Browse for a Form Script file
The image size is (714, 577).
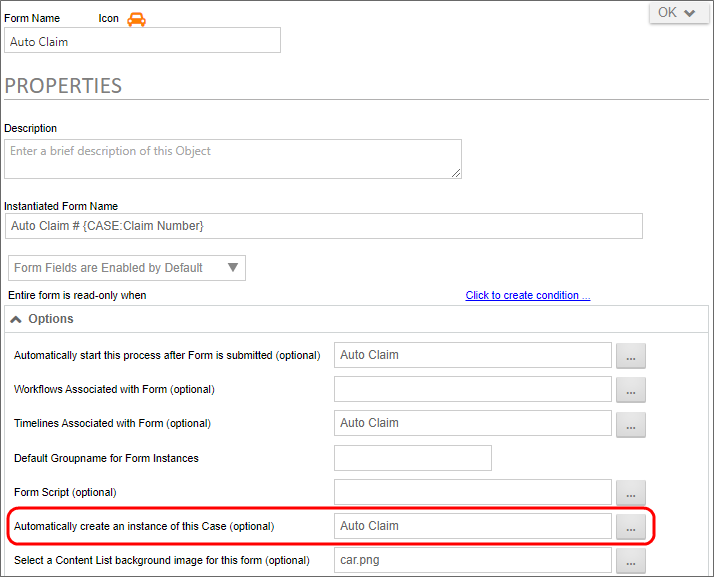point(630,493)
